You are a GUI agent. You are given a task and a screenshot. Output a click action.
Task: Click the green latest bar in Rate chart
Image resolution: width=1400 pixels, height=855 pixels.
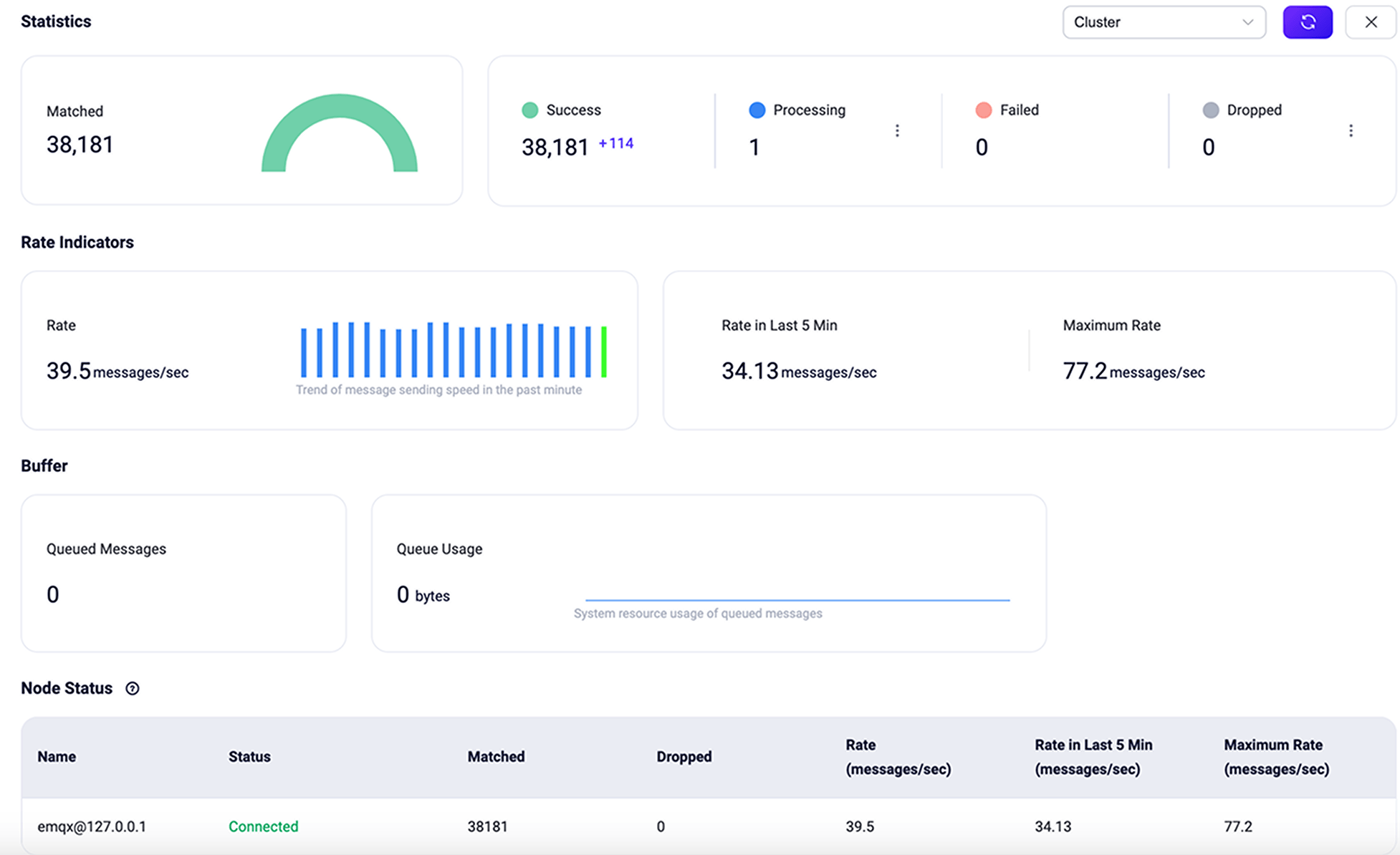click(604, 352)
